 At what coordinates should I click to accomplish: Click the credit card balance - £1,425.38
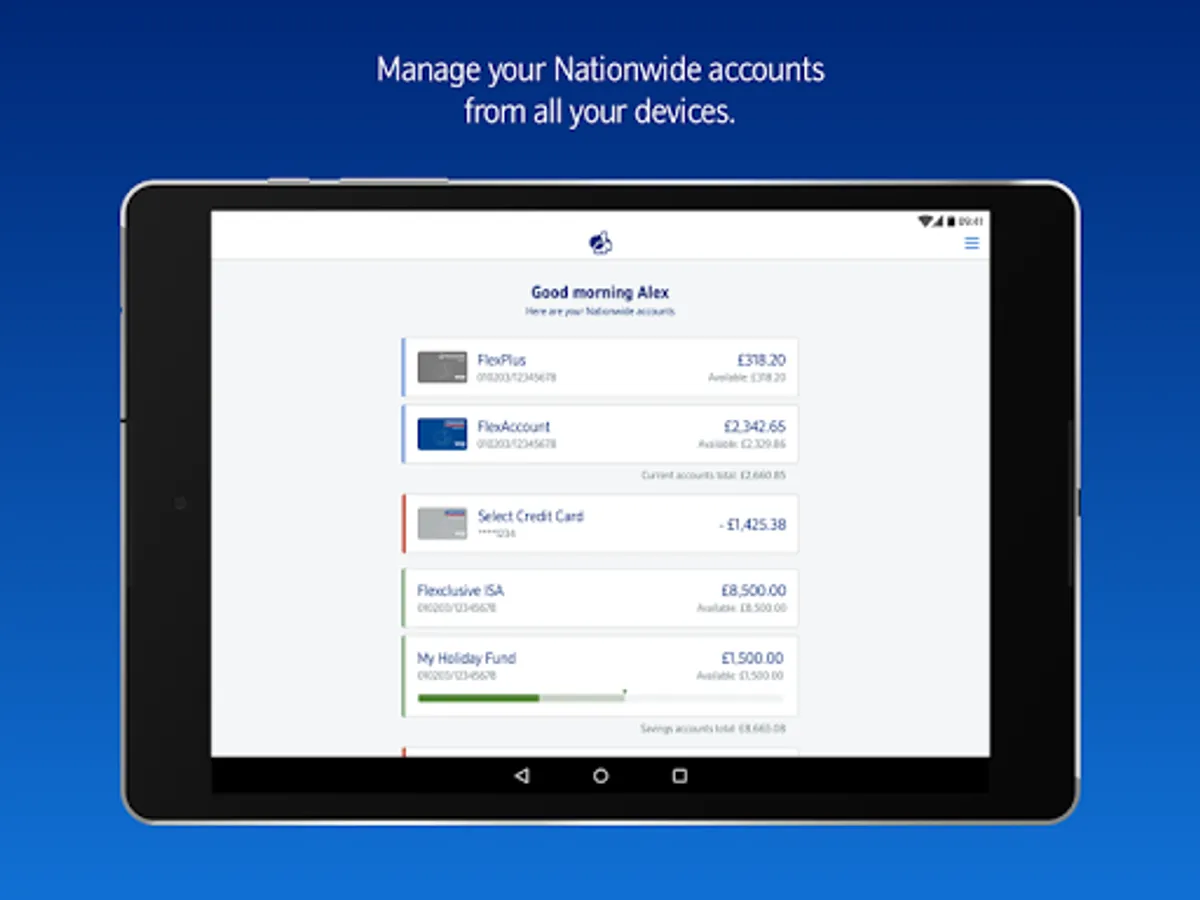[x=752, y=524]
